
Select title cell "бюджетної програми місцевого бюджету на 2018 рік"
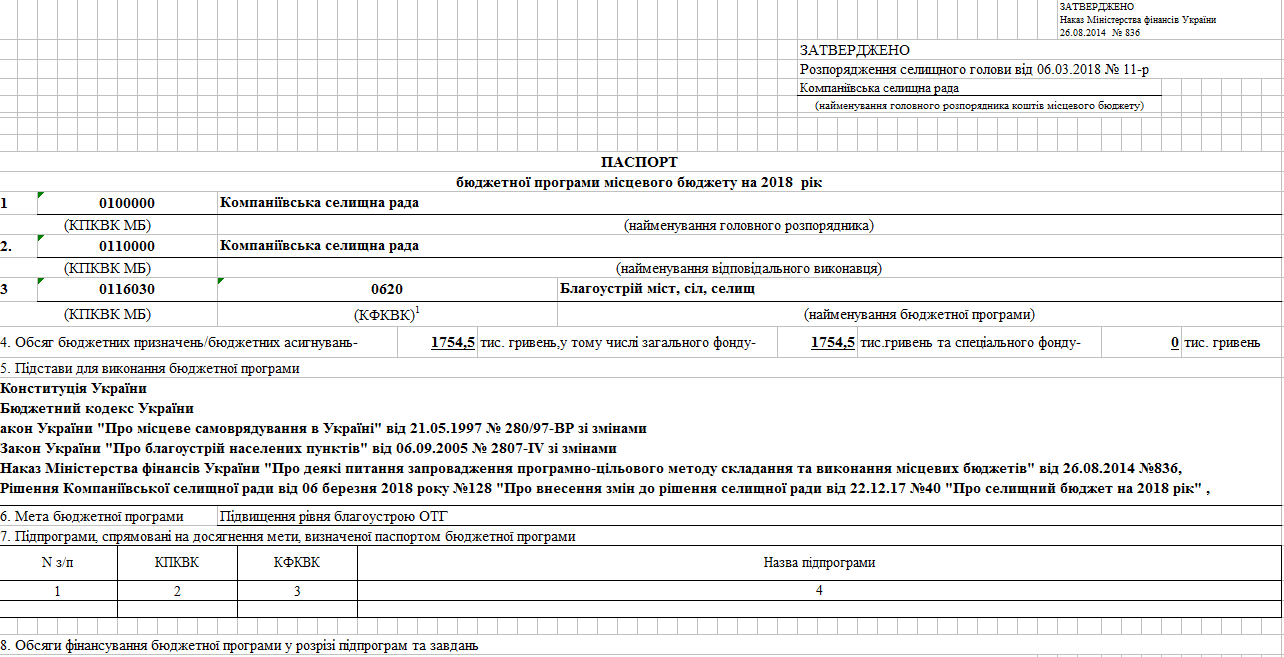(x=639, y=182)
